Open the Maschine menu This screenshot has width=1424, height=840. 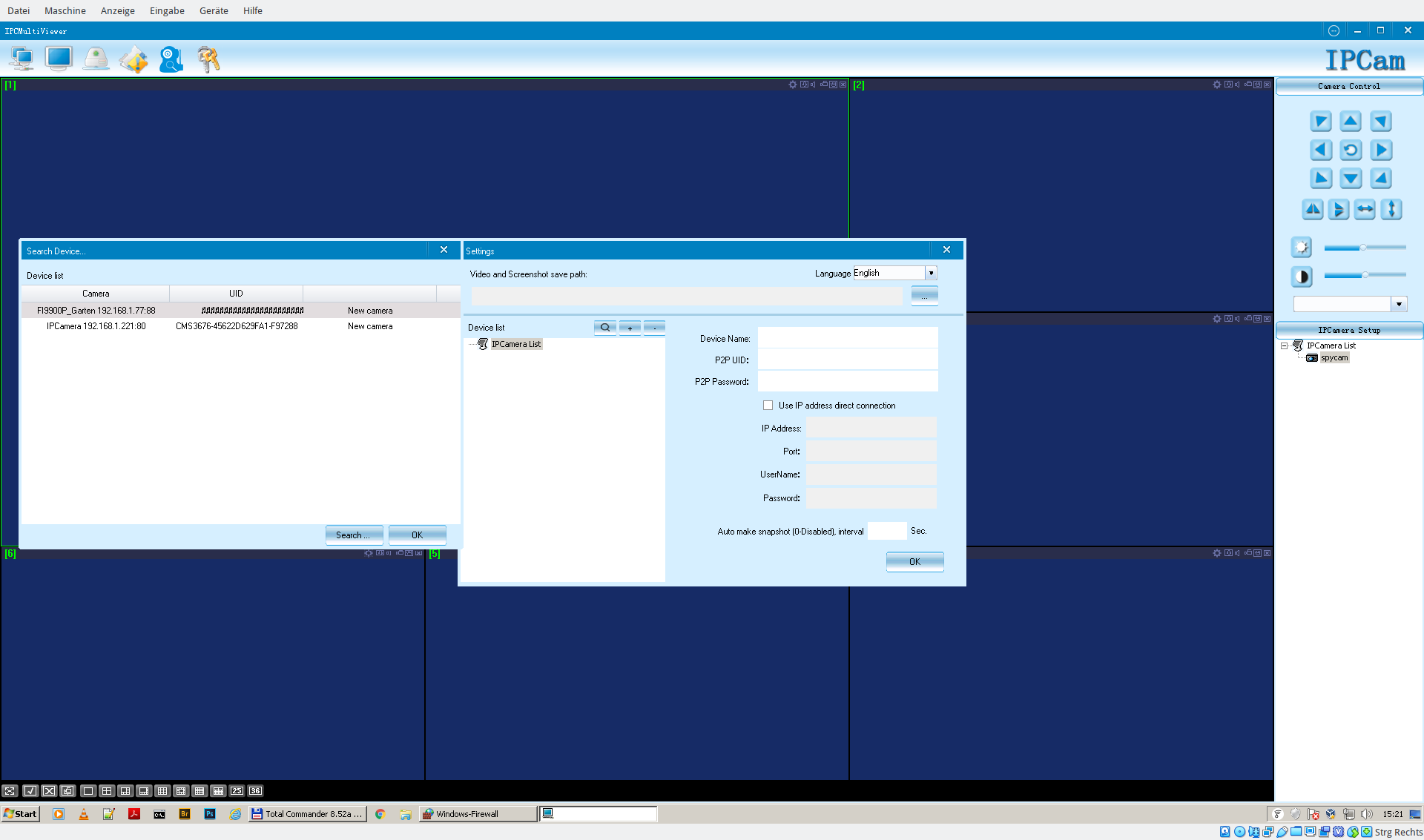[65, 10]
